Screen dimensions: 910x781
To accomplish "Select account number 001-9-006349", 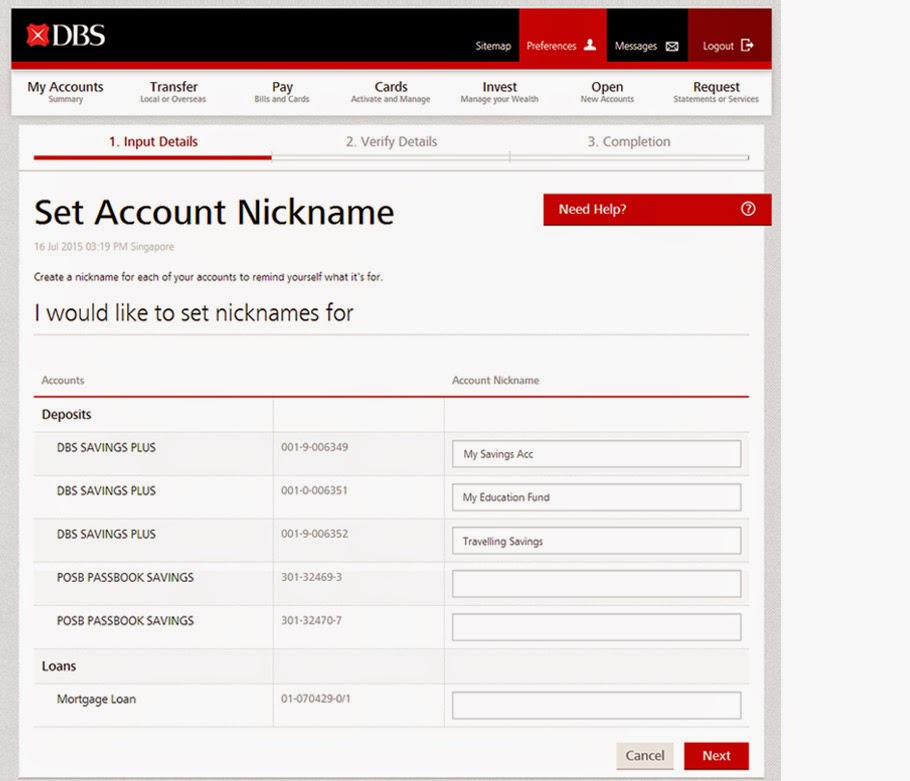I will tap(315, 447).
